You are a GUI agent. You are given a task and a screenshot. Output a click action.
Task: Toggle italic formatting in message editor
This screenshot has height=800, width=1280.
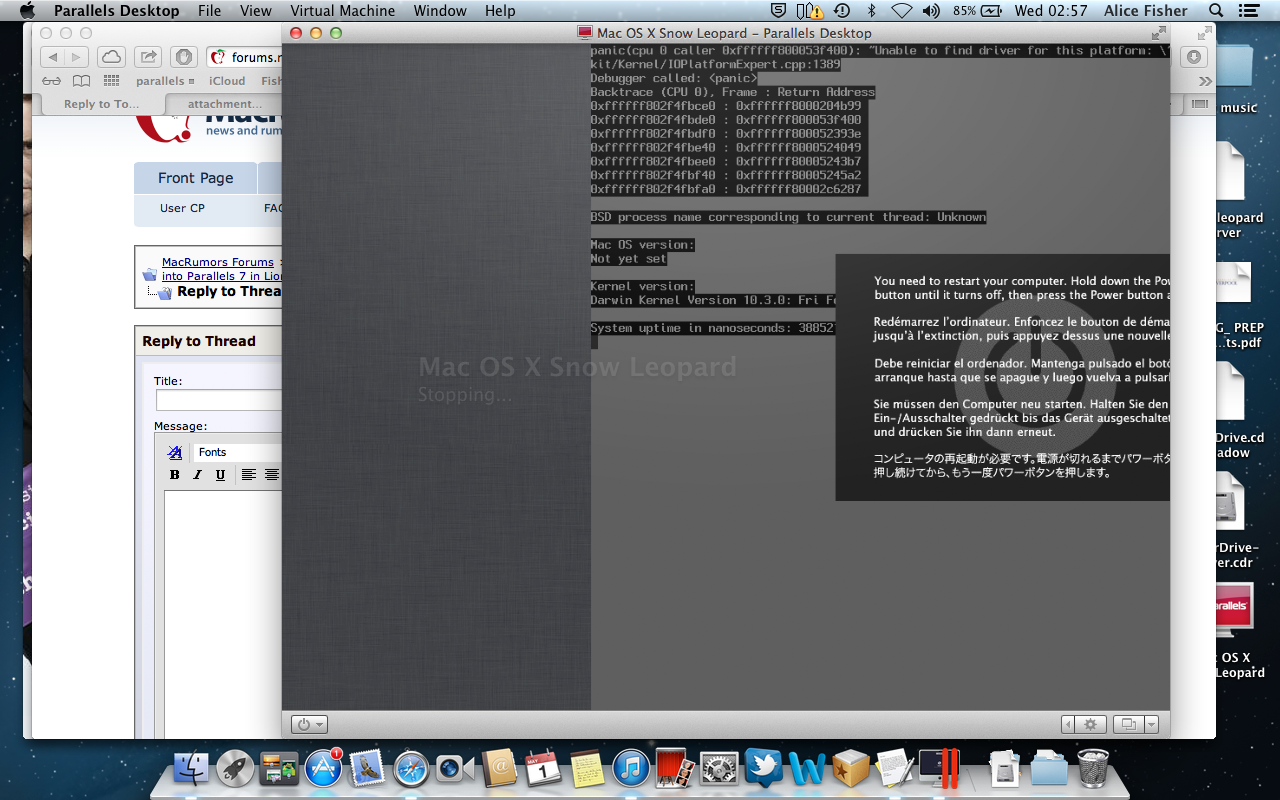coord(197,475)
